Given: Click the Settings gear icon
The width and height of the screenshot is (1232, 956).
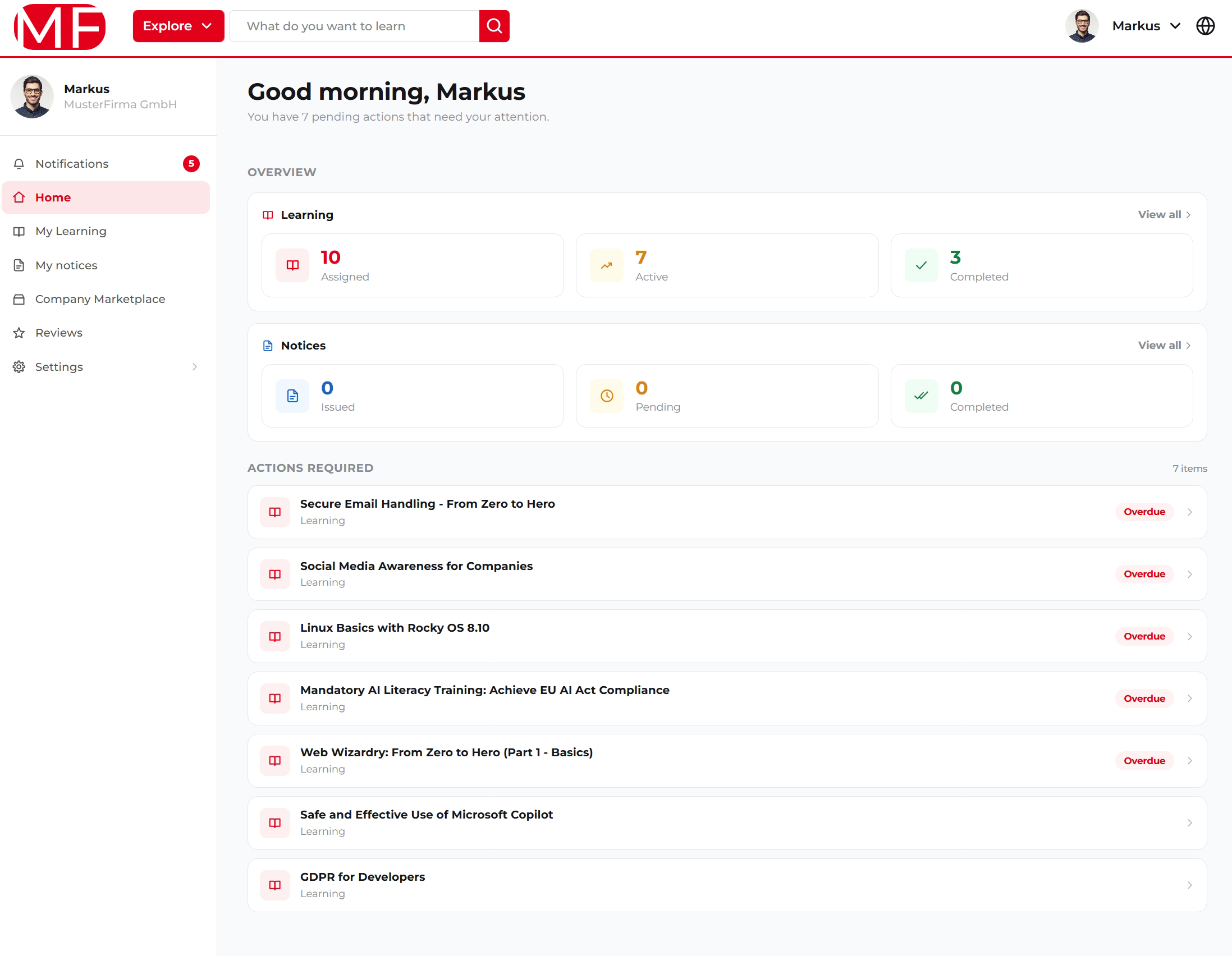Looking at the screenshot, I should (19, 366).
